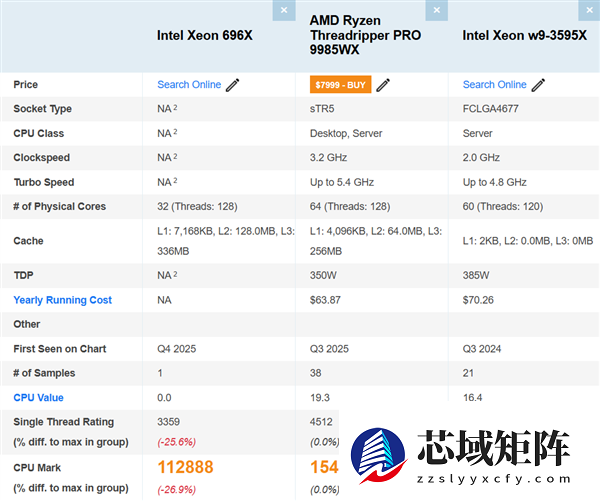Click the Up to 5.4 GHz value

pyautogui.click(x=342, y=182)
